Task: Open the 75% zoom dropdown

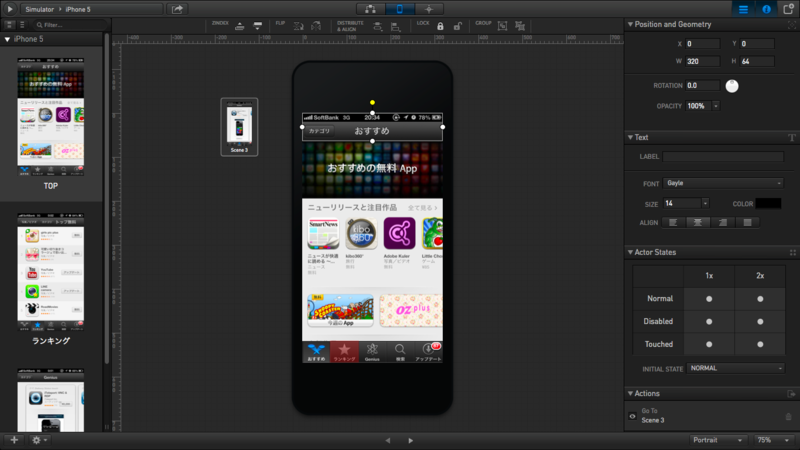Action: (773, 440)
